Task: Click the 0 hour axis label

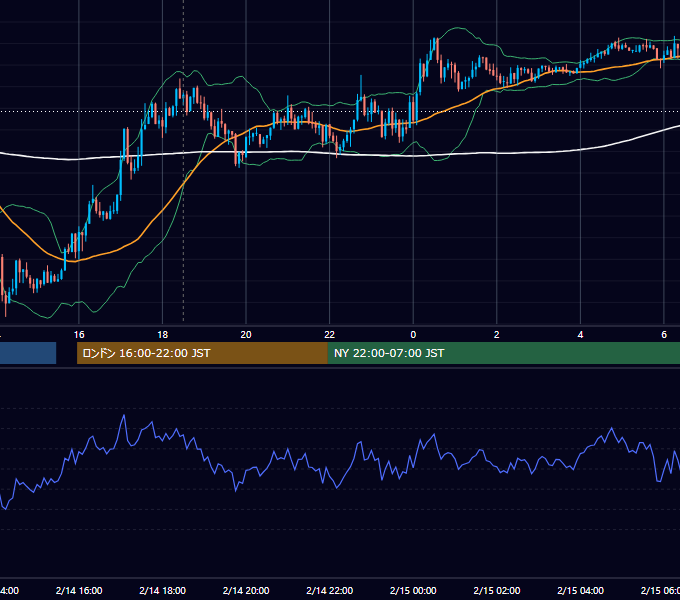Action: pyautogui.click(x=413, y=335)
